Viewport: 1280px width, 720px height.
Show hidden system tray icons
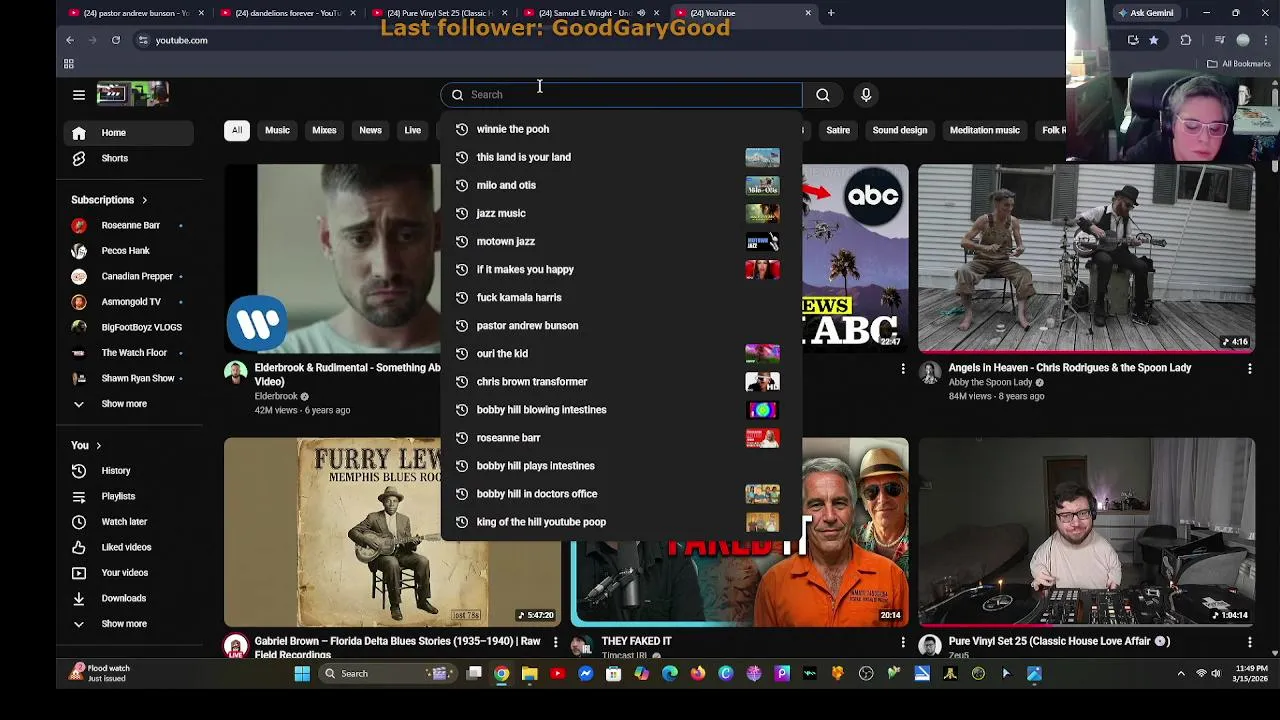tap(1181, 674)
